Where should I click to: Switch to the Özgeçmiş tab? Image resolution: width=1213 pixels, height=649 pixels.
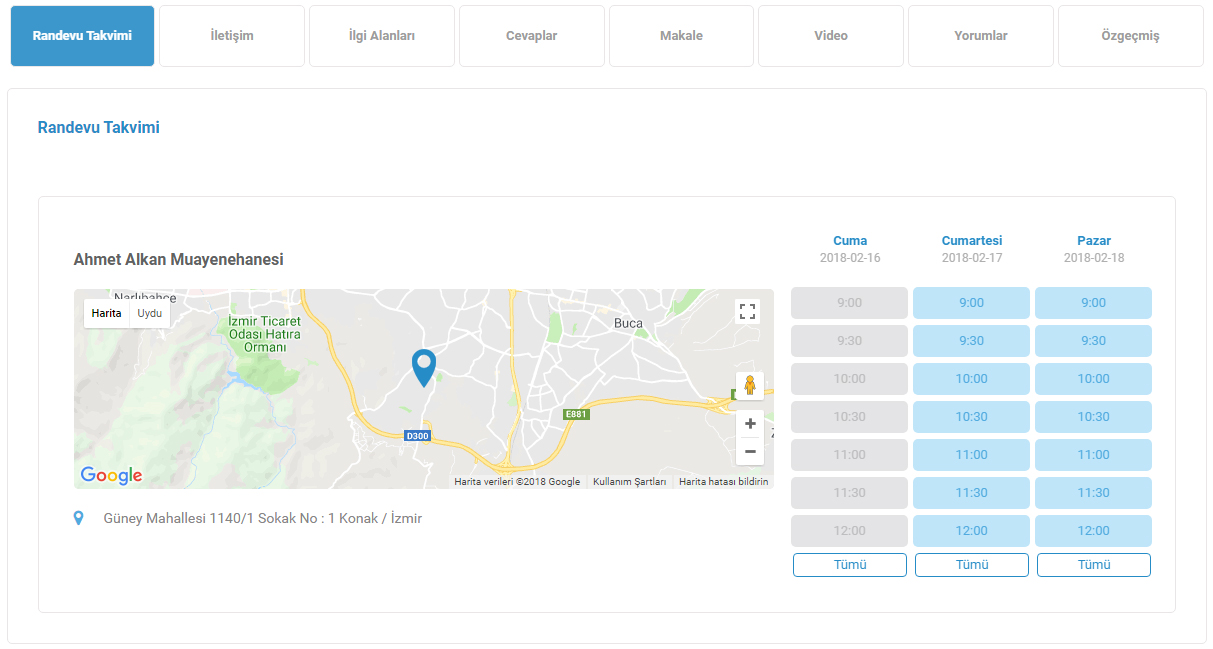[1130, 36]
